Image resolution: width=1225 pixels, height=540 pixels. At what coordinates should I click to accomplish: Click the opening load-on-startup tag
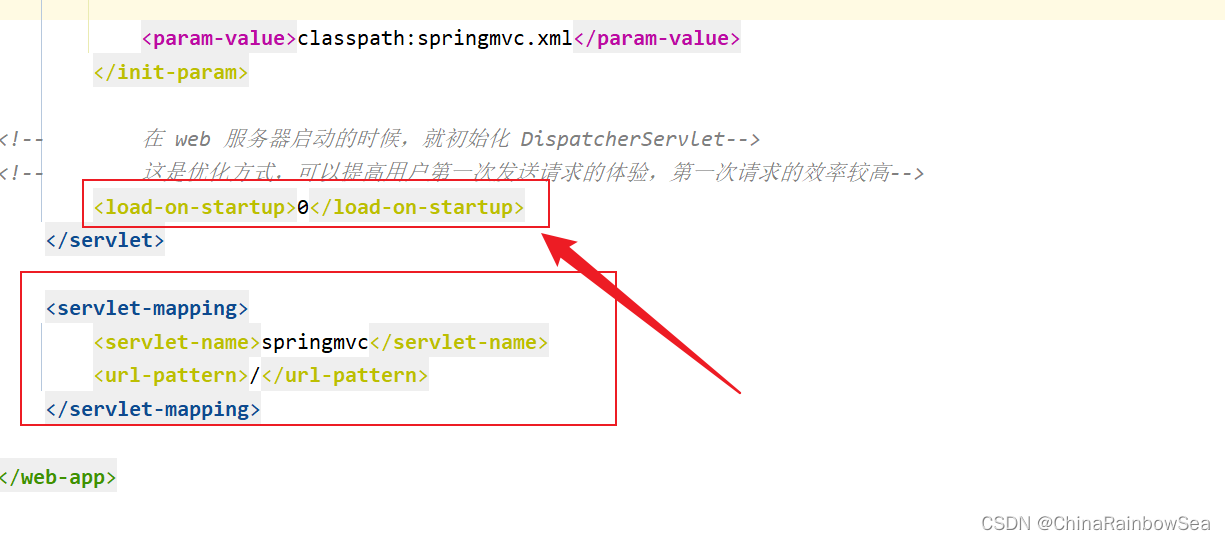(x=195, y=208)
